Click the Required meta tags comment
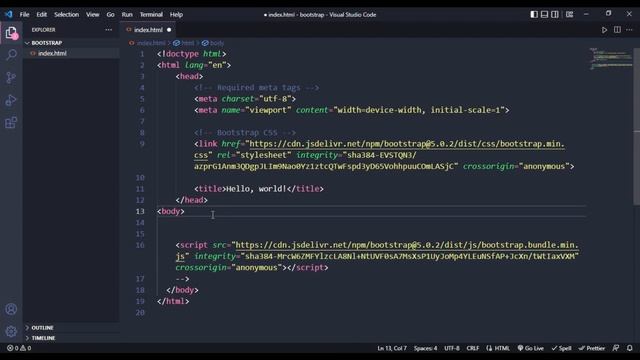The height and width of the screenshot is (360, 640). pyautogui.click(x=257, y=88)
